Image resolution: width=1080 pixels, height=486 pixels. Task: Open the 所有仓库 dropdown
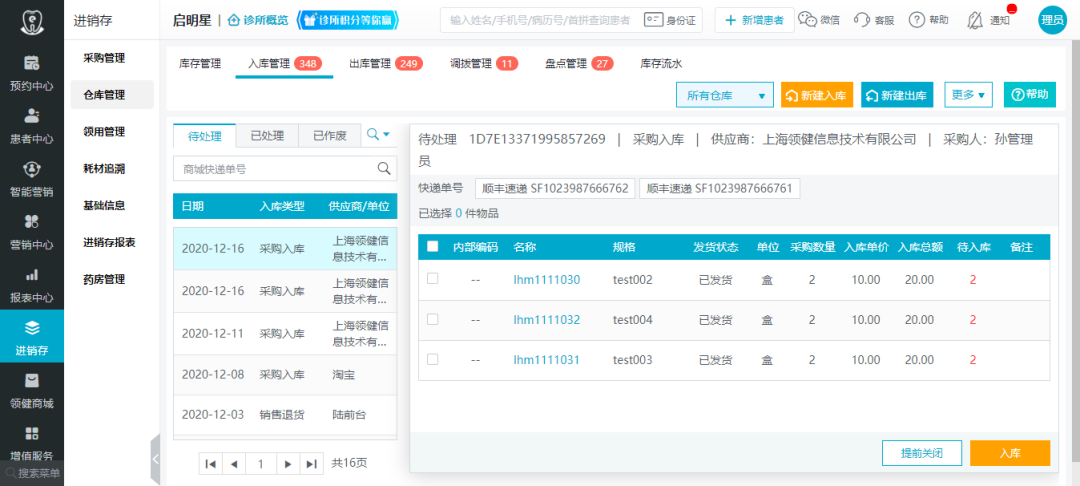click(725, 95)
